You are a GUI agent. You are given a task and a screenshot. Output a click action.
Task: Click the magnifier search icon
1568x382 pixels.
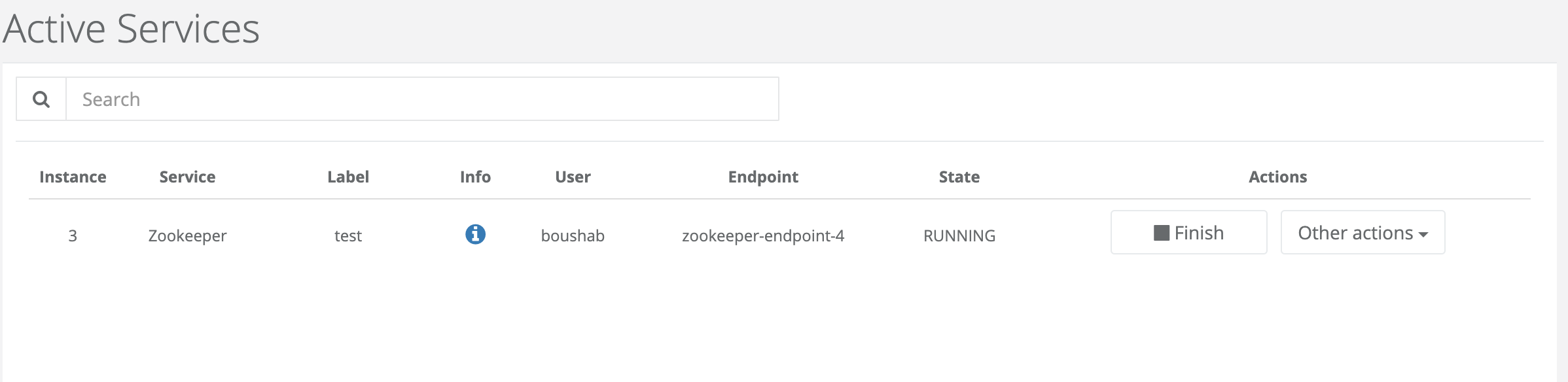[41, 99]
